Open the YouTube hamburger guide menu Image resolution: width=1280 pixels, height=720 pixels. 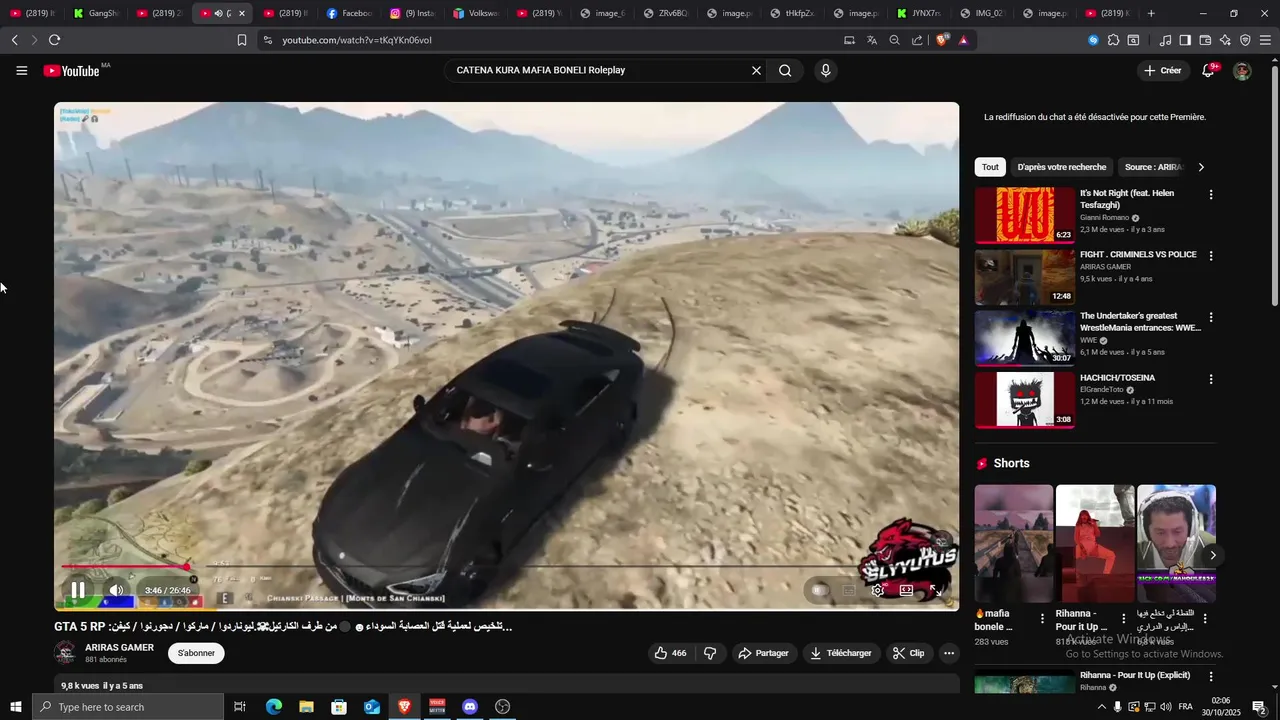(22, 71)
